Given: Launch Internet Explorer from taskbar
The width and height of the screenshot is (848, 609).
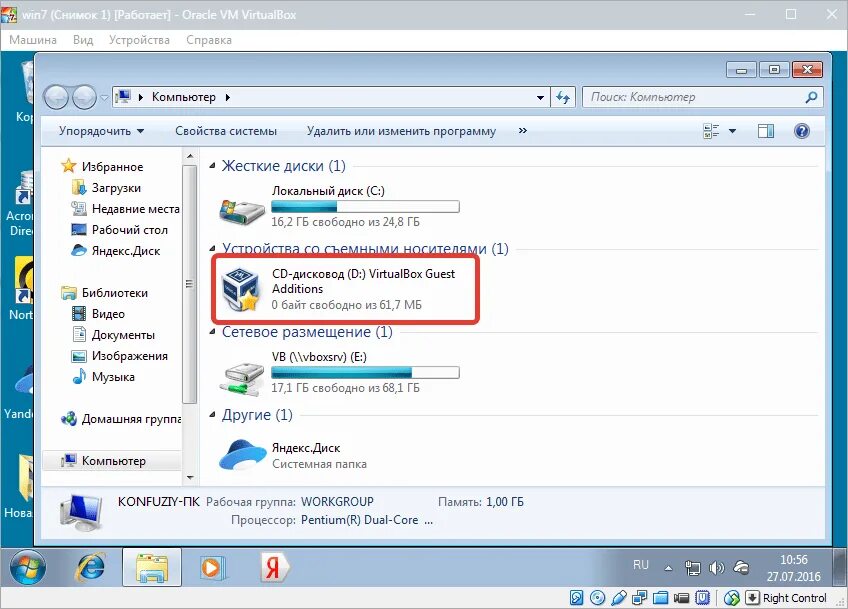Looking at the screenshot, I should coord(91,567).
